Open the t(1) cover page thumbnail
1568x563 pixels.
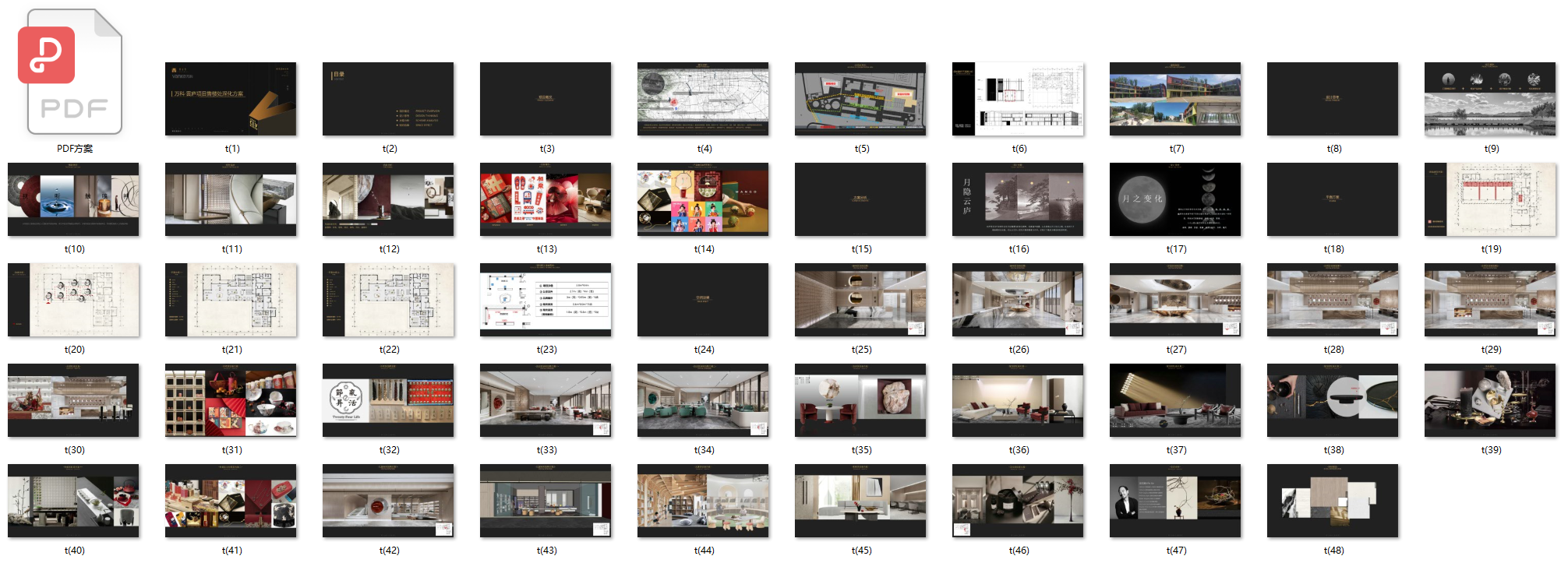click(231, 99)
